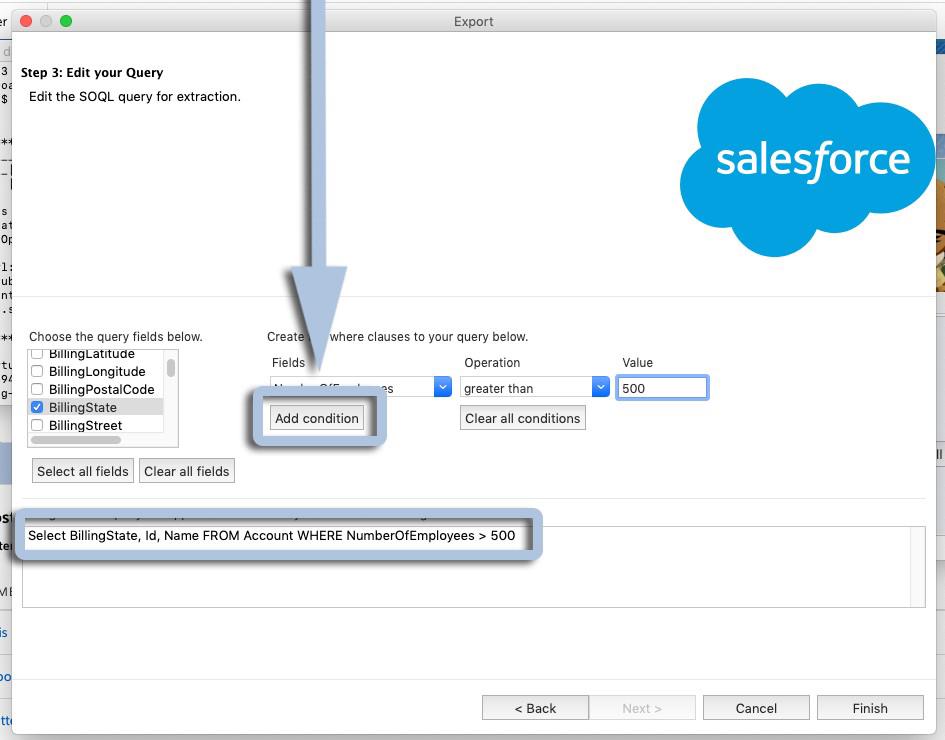Cancel the export wizard

[756, 708]
